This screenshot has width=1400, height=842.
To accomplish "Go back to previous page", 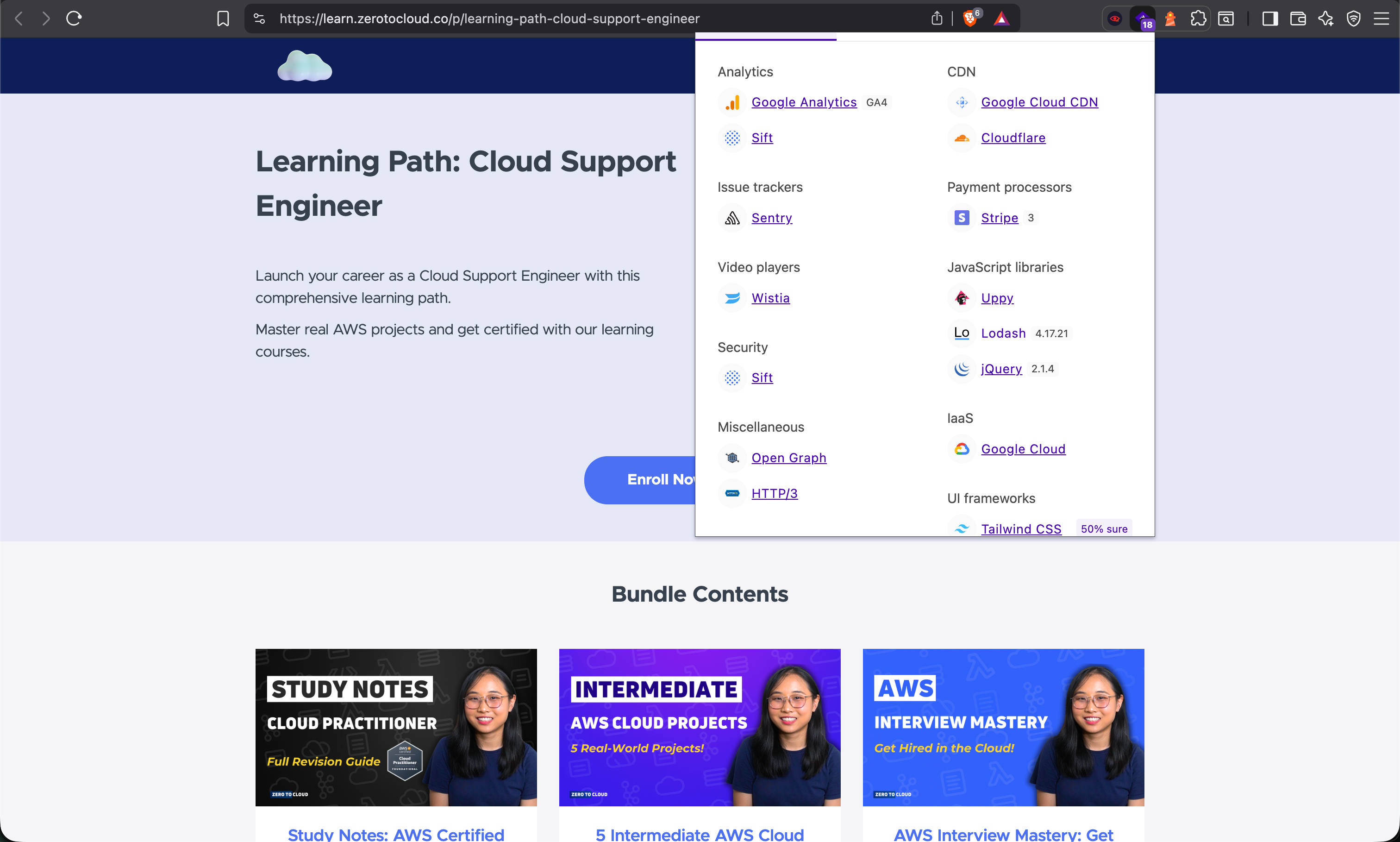I will pyautogui.click(x=19, y=19).
